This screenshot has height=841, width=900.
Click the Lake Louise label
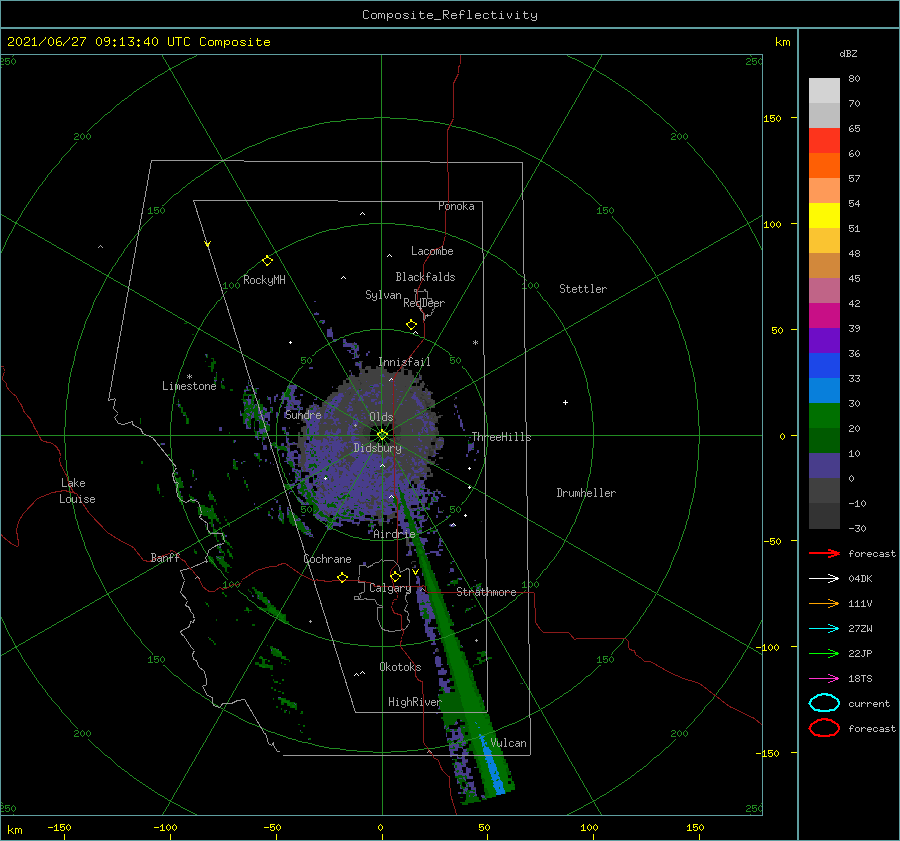pos(77,491)
